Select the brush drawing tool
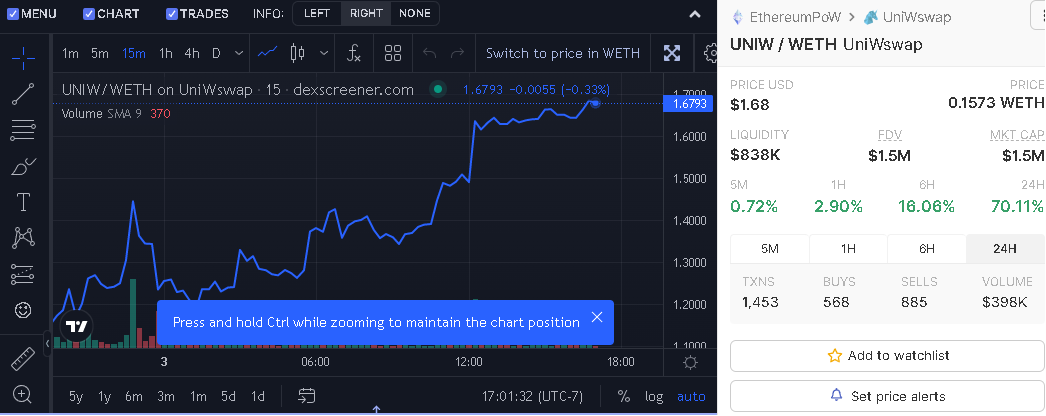Screen dimensions: 1046x416 click(x=23, y=167)
